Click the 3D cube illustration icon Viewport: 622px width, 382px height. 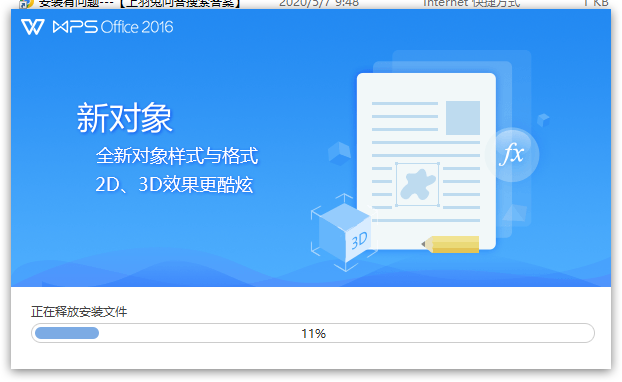point(344,232)
